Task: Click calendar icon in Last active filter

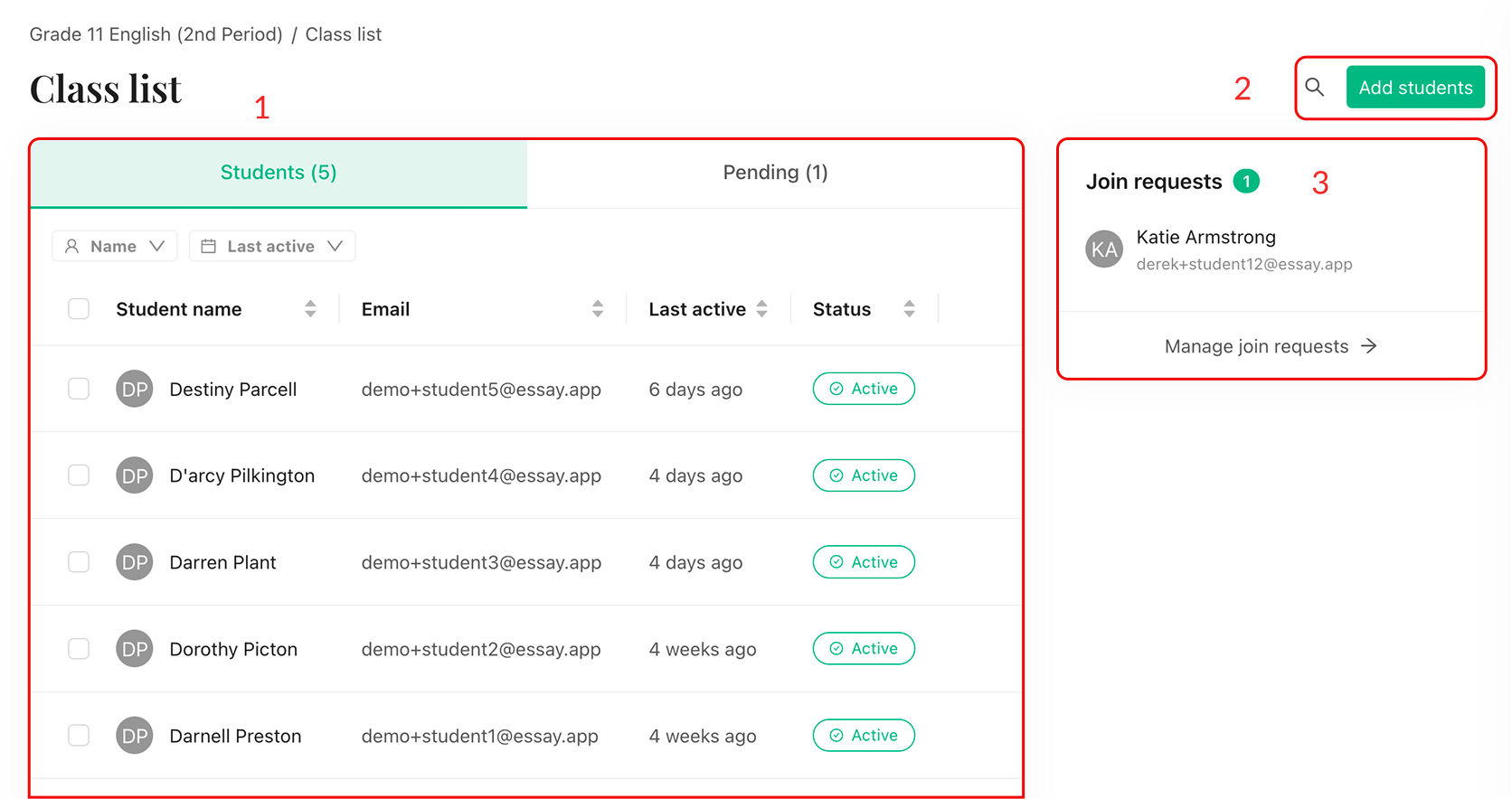Action: point(208,246)
